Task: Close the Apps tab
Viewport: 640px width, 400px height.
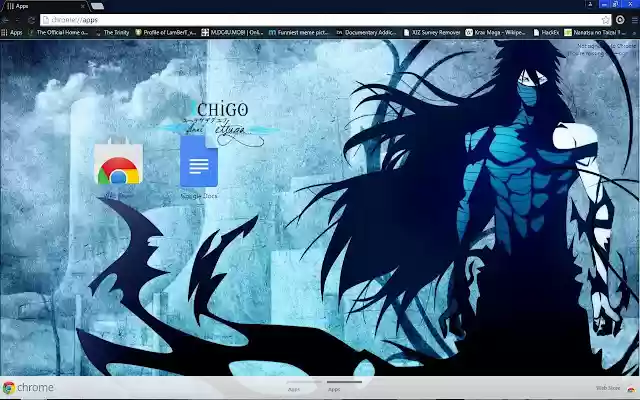Action: (82, 6)
